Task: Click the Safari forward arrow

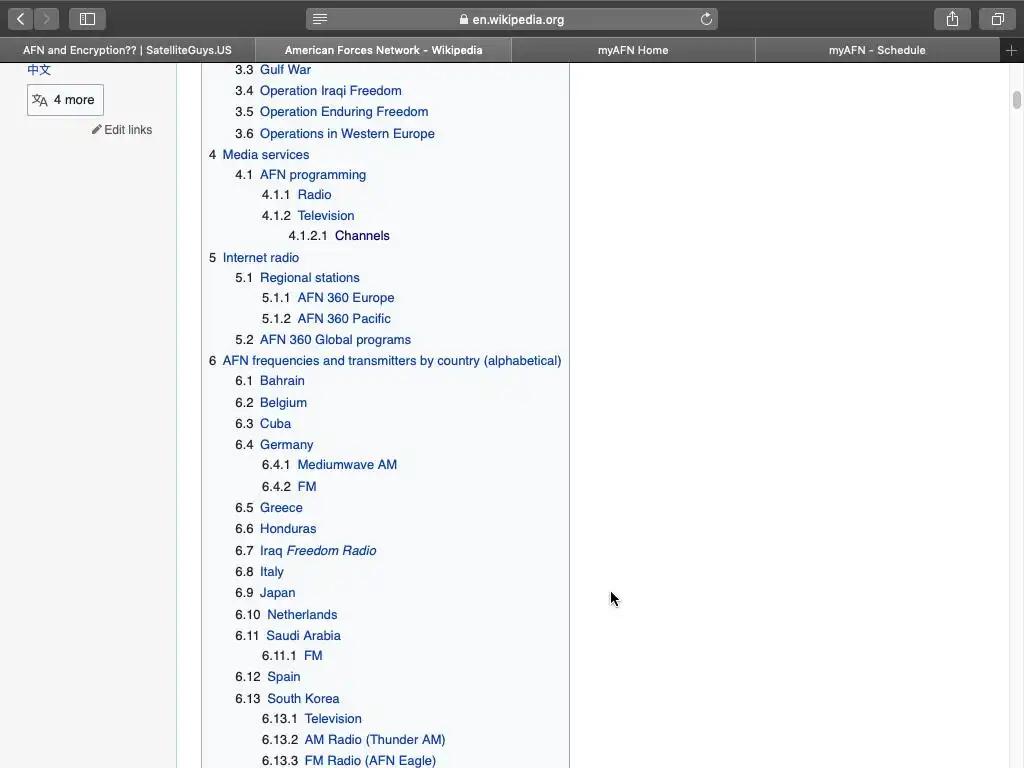Action: (46, 19)
